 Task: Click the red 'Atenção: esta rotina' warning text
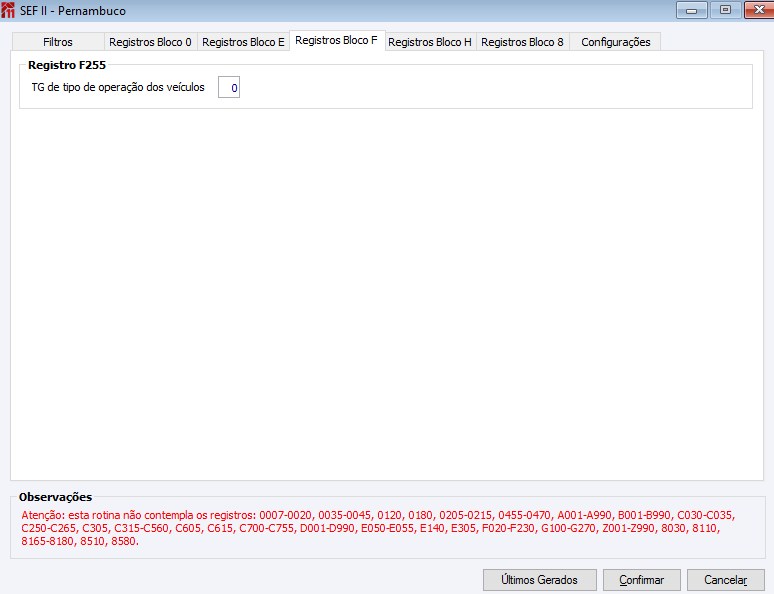(379, 528)
